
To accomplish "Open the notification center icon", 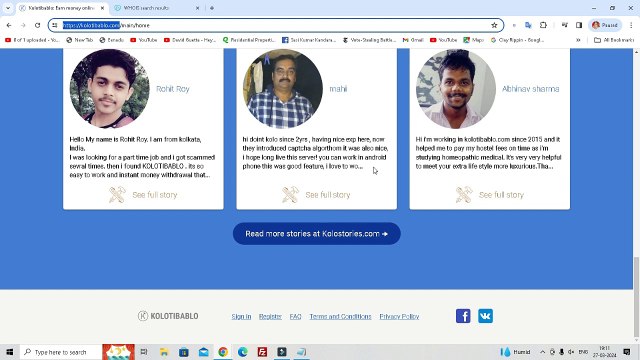I will (x=627, y=352).
